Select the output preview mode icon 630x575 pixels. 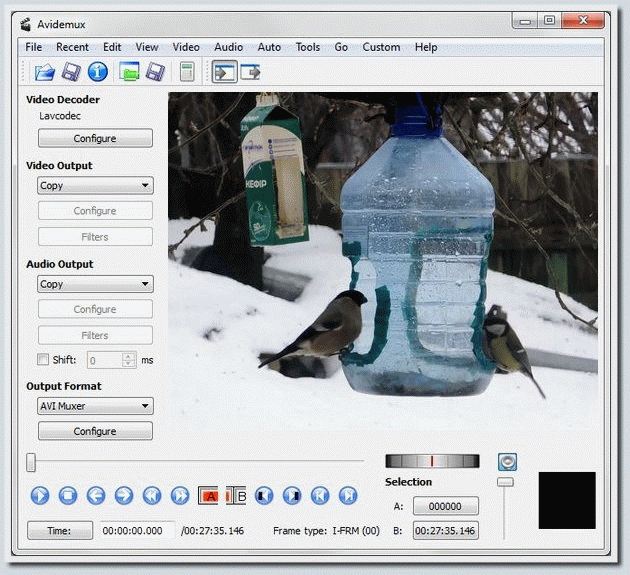250,72
